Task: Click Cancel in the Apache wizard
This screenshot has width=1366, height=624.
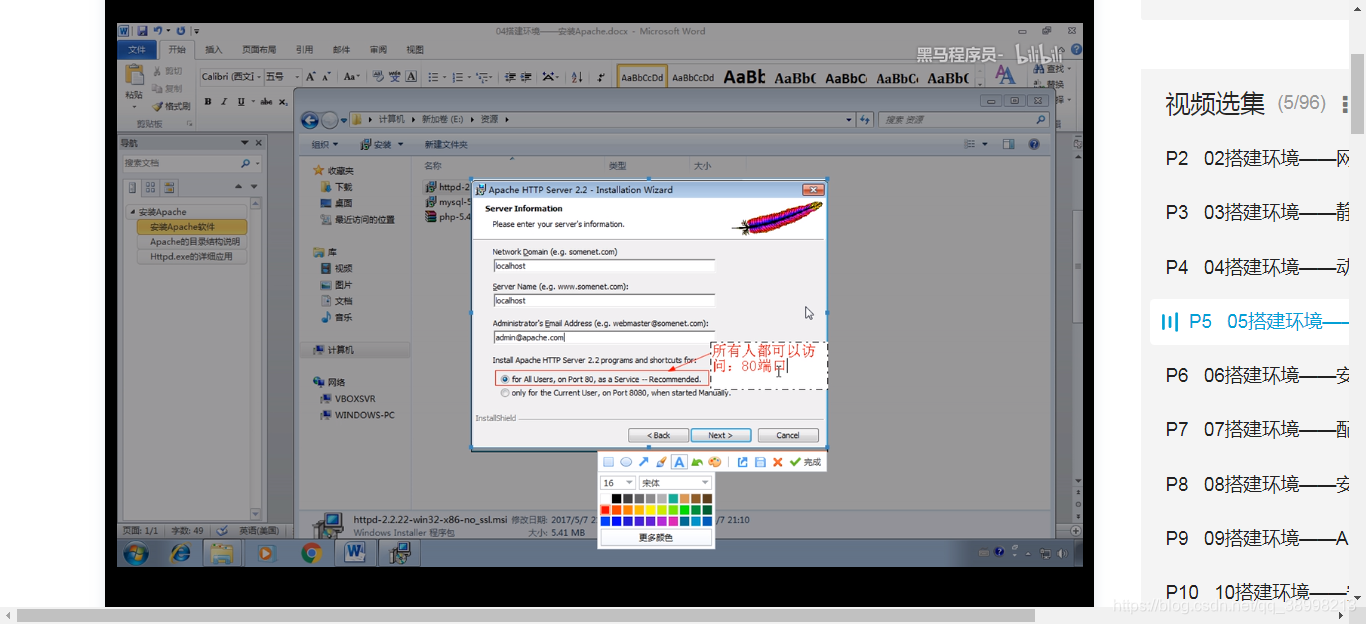Action: [788, 435]
